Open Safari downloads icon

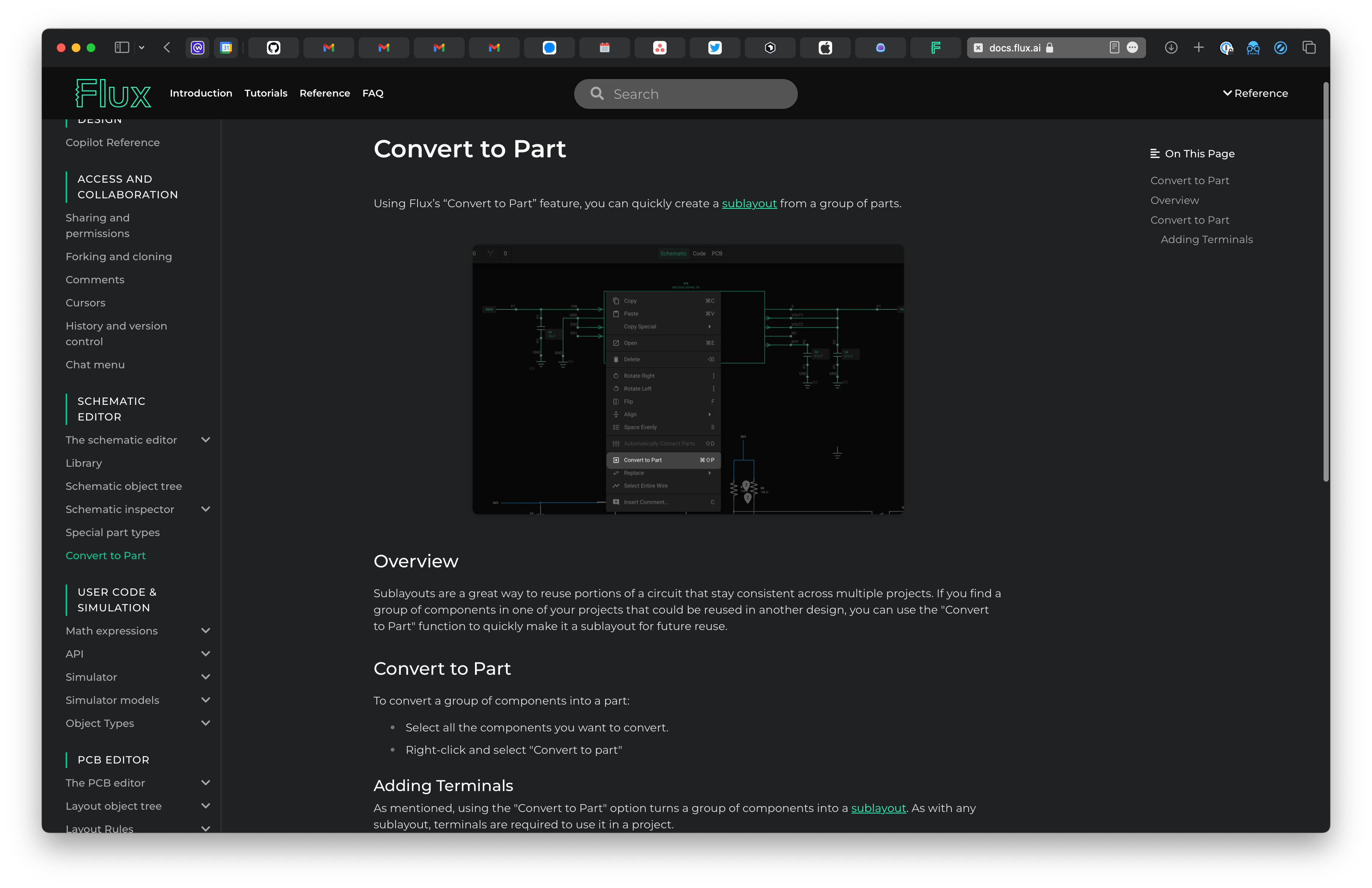coord(1171,47)
